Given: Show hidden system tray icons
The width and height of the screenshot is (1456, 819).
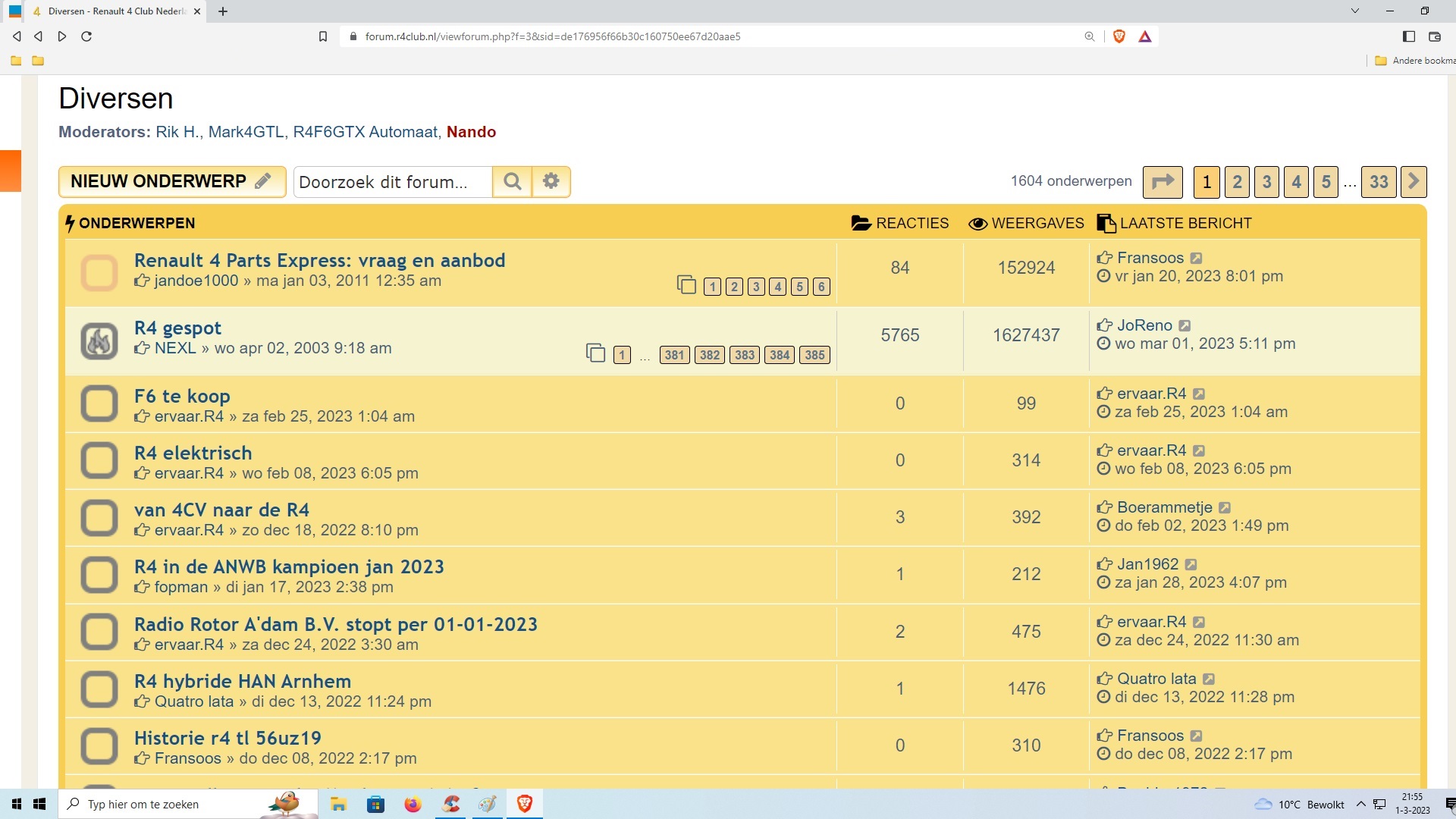Looking at the screenshot, I should pos(1360,805).
